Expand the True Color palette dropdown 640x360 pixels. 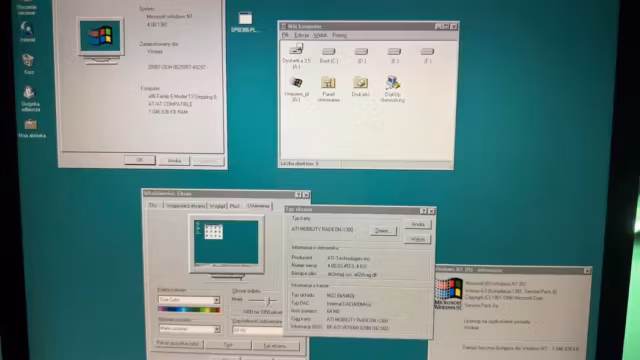[x=216, y=300]
